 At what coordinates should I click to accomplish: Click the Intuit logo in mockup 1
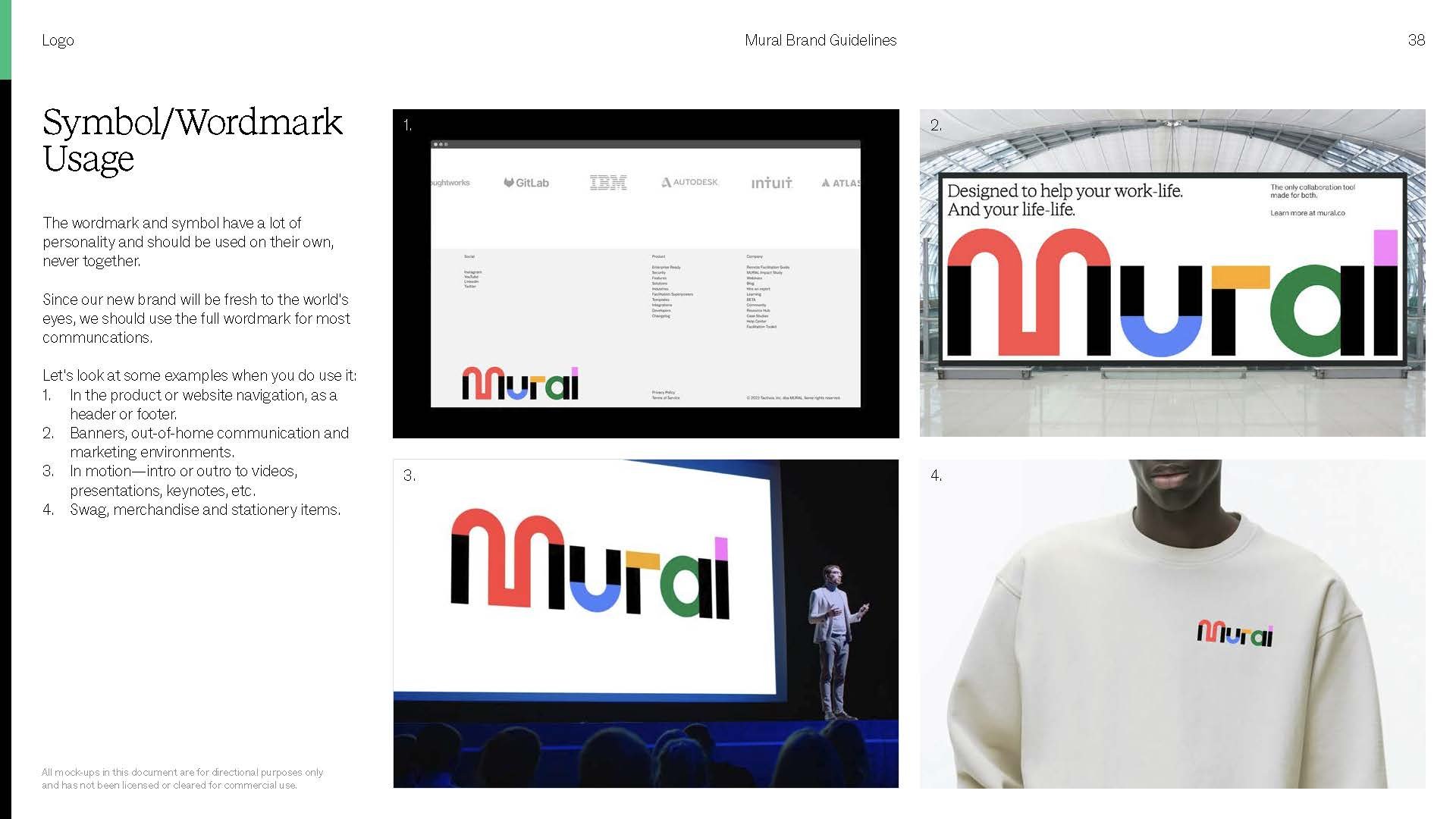[x=771, y=183]
